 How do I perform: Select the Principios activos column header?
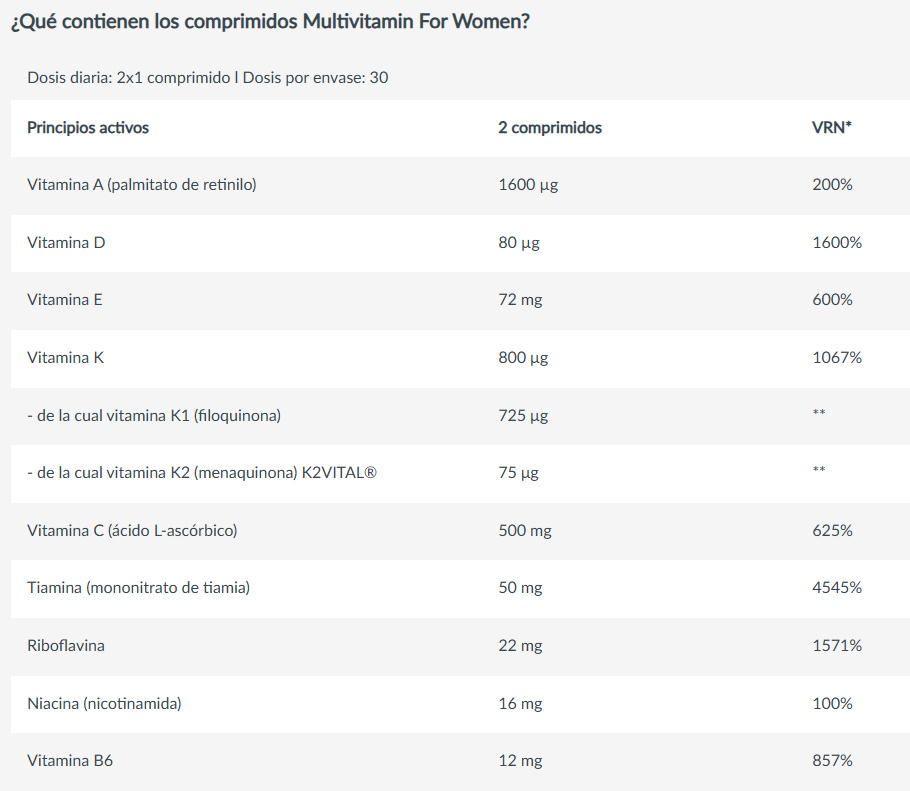[x=88, y=128]
